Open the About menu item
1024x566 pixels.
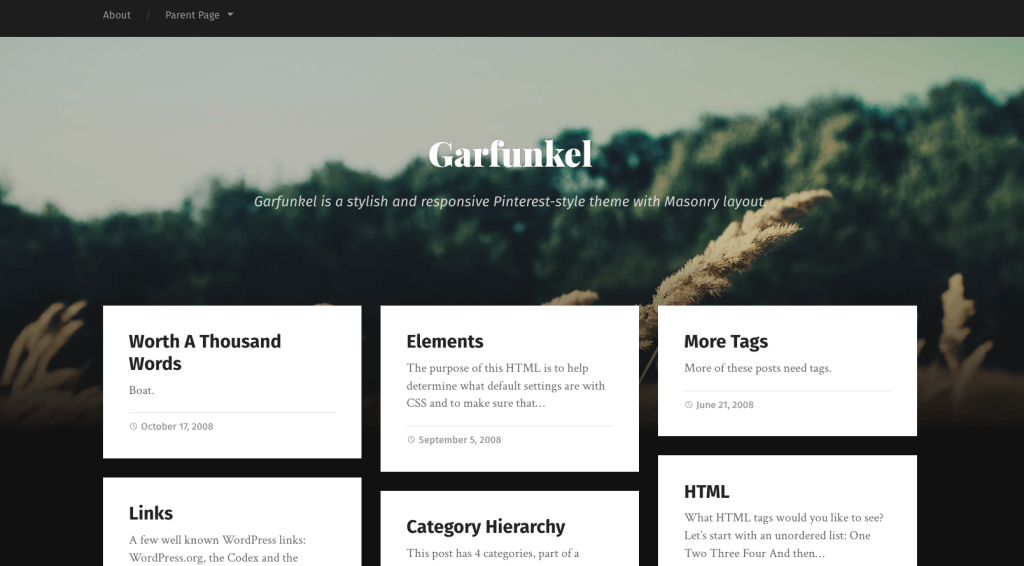pyautogui.click(x=117, y=15)
